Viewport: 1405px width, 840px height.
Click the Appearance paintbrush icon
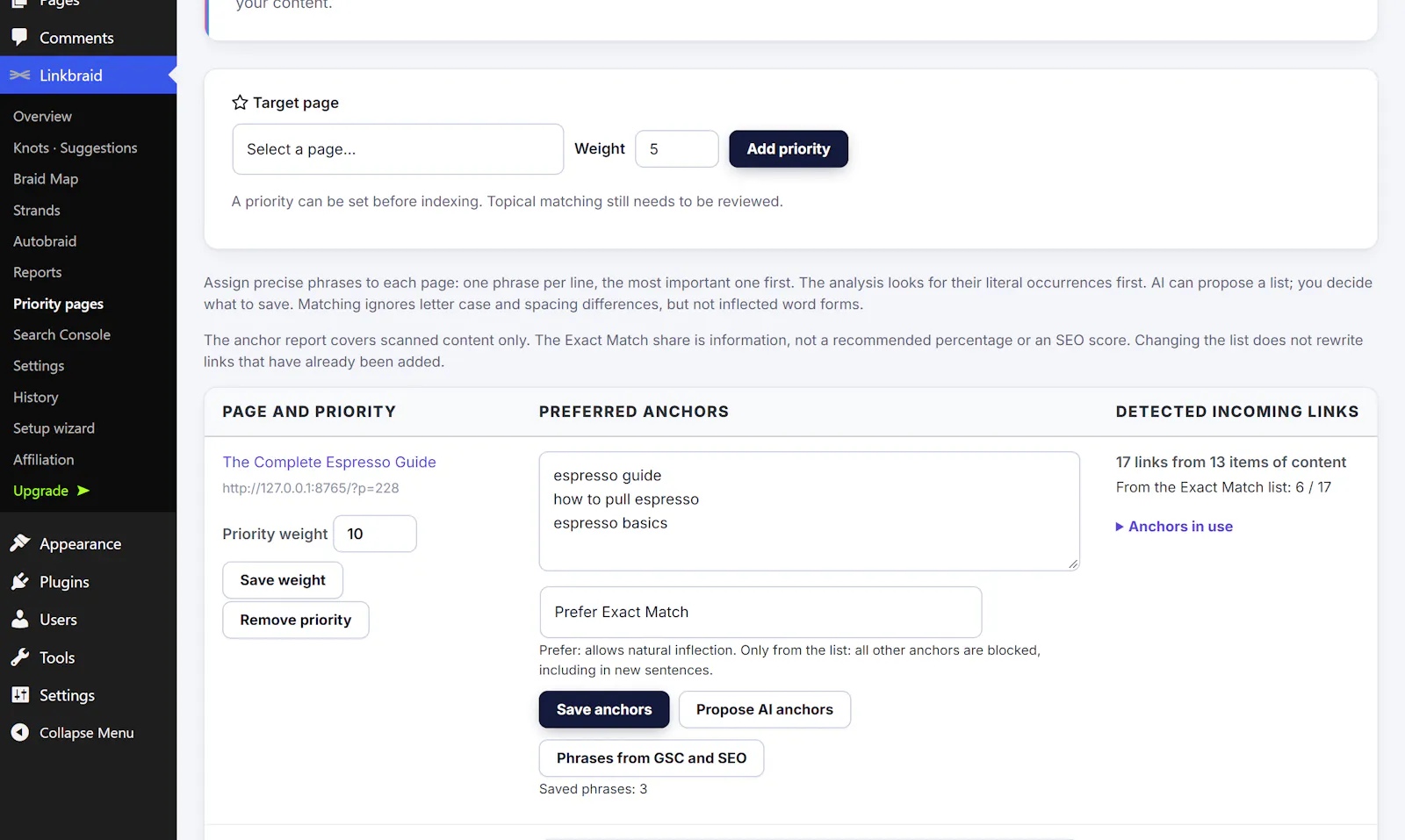tap(19, 543)
